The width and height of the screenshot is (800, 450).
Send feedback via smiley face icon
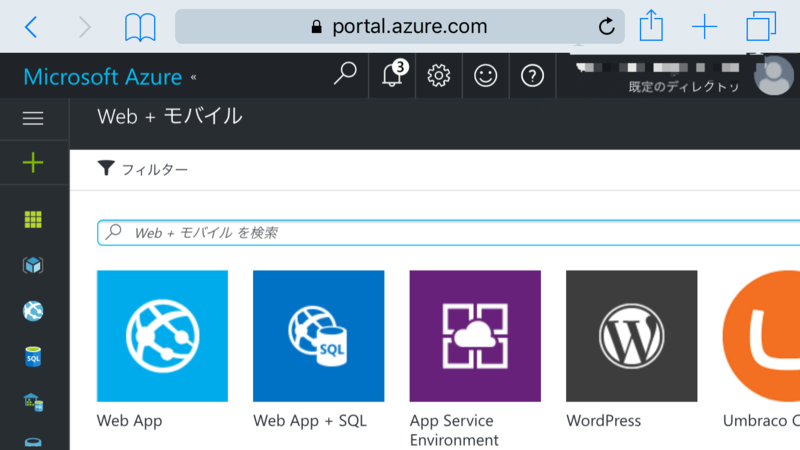[x=485, y=76]
